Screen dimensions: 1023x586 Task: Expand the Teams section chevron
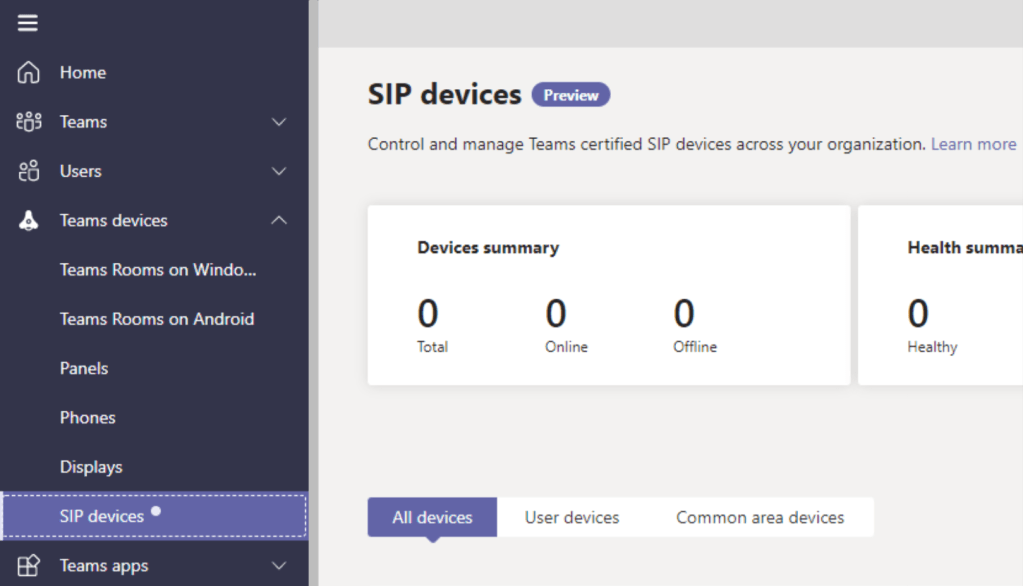[279, 122]
